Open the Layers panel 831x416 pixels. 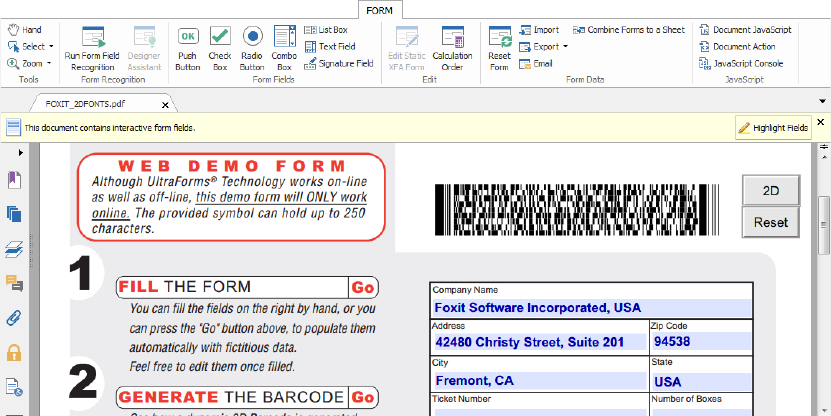coord(14,249)
